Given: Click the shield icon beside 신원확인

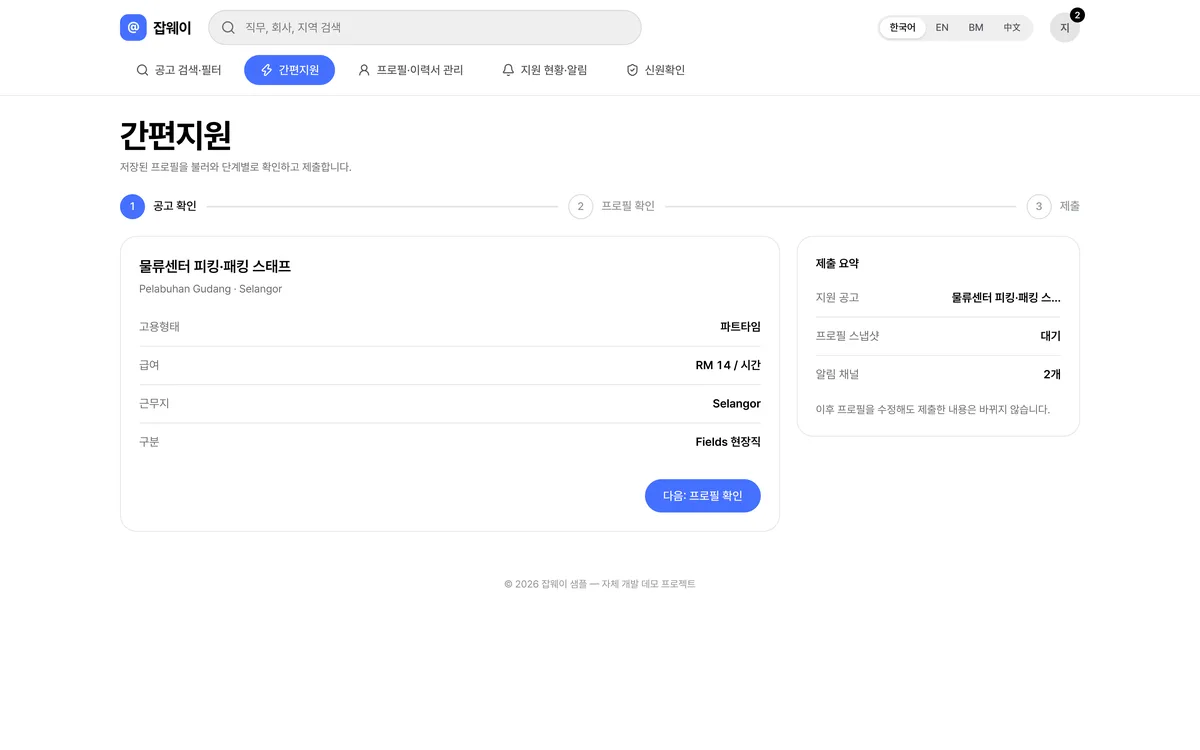Looking at the screenshot, I should (632, 70).
